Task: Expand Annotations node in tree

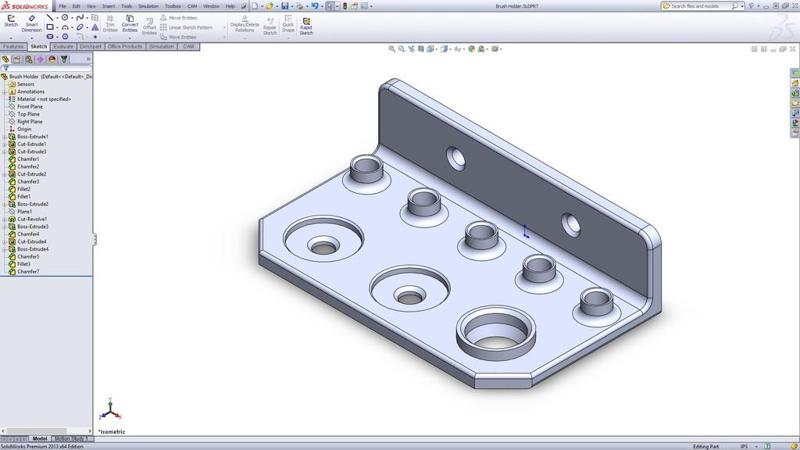Action: 5,92
